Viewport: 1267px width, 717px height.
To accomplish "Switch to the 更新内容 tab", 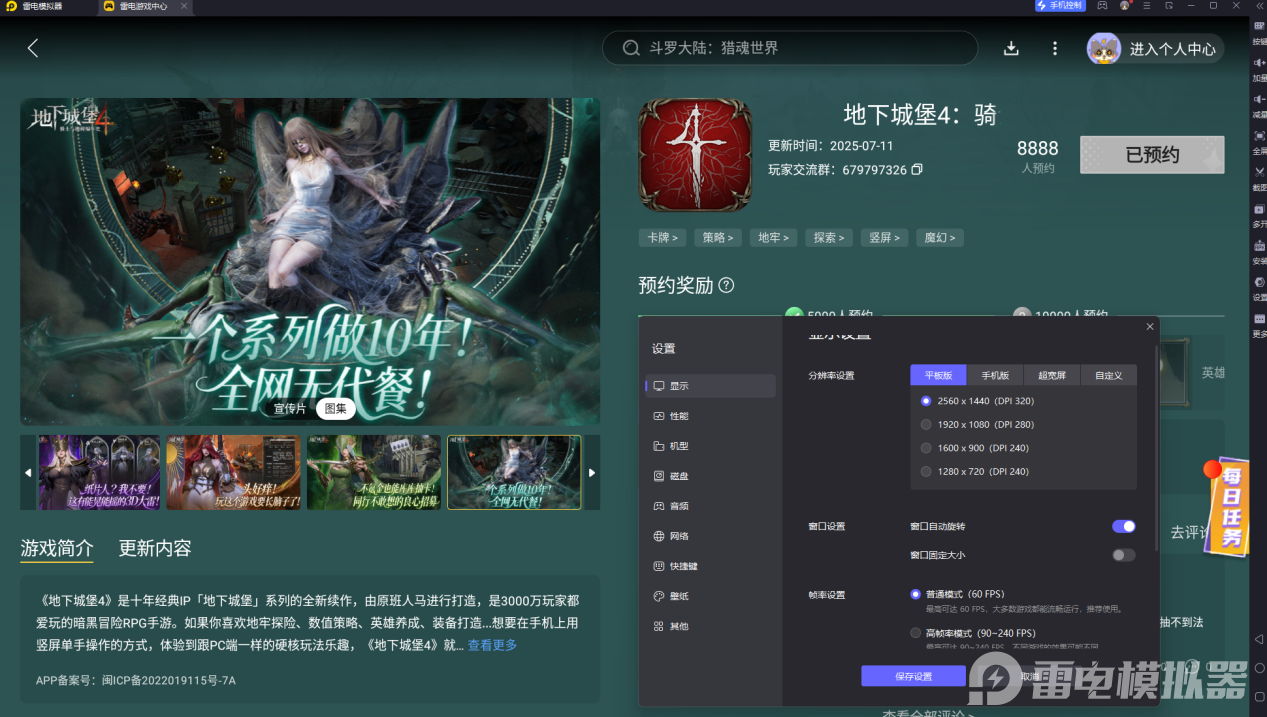I will coord(155,548).
